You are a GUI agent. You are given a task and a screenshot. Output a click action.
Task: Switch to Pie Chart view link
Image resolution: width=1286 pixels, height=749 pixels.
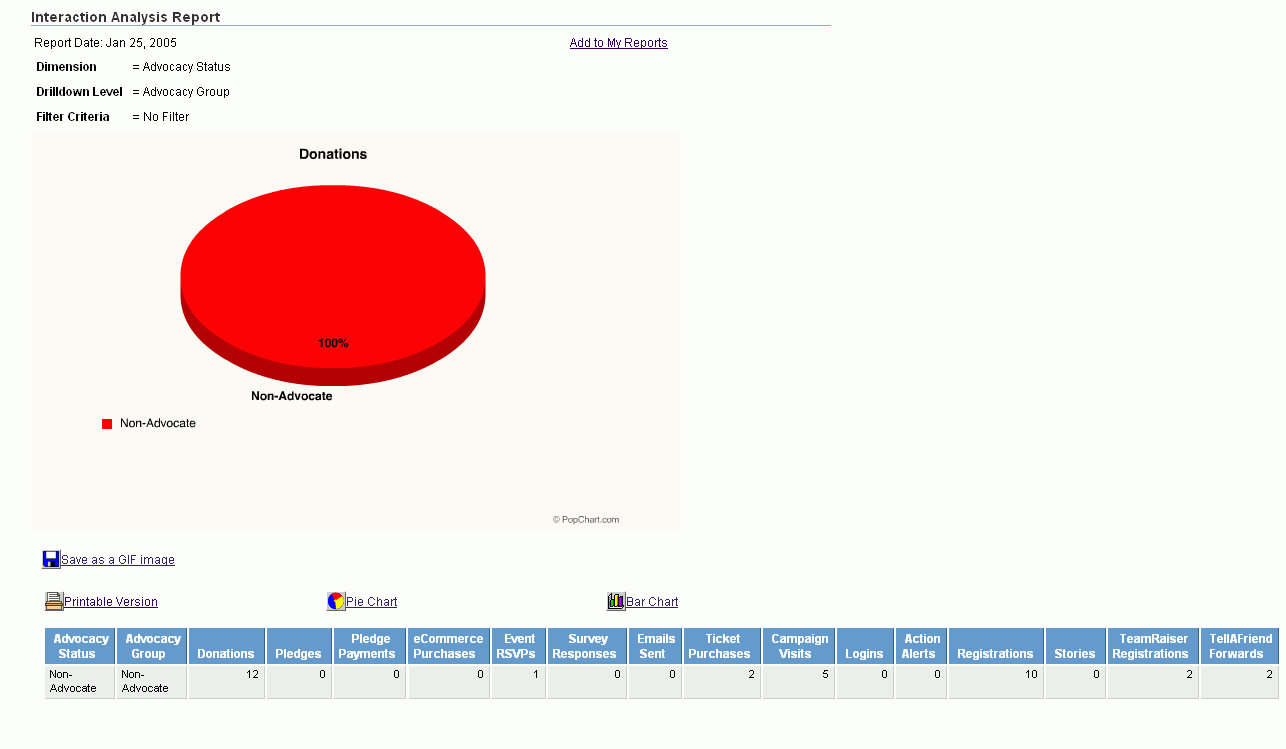point(371,602)
